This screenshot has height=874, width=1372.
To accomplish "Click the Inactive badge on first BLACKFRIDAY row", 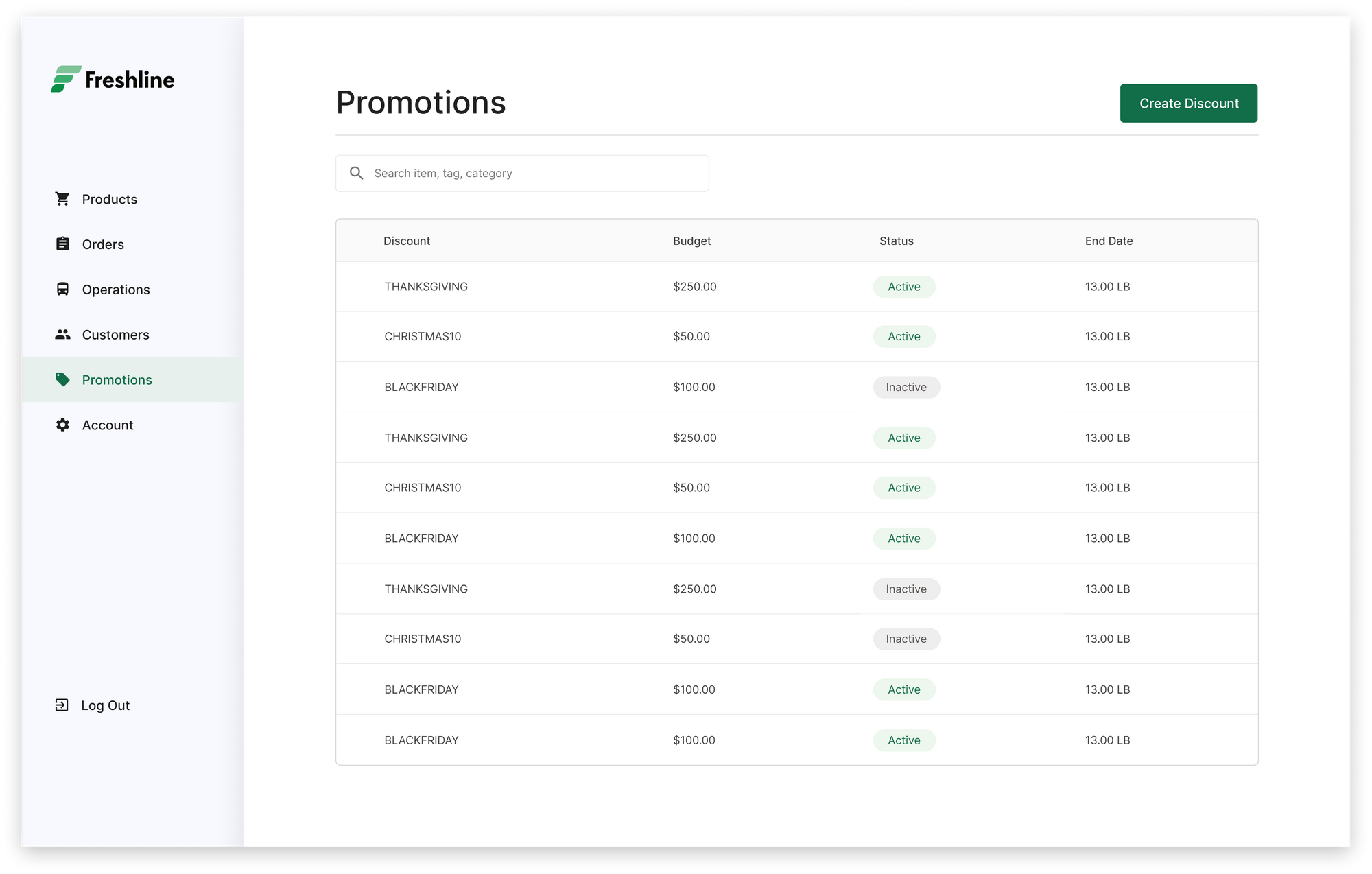I will [906, 387].
